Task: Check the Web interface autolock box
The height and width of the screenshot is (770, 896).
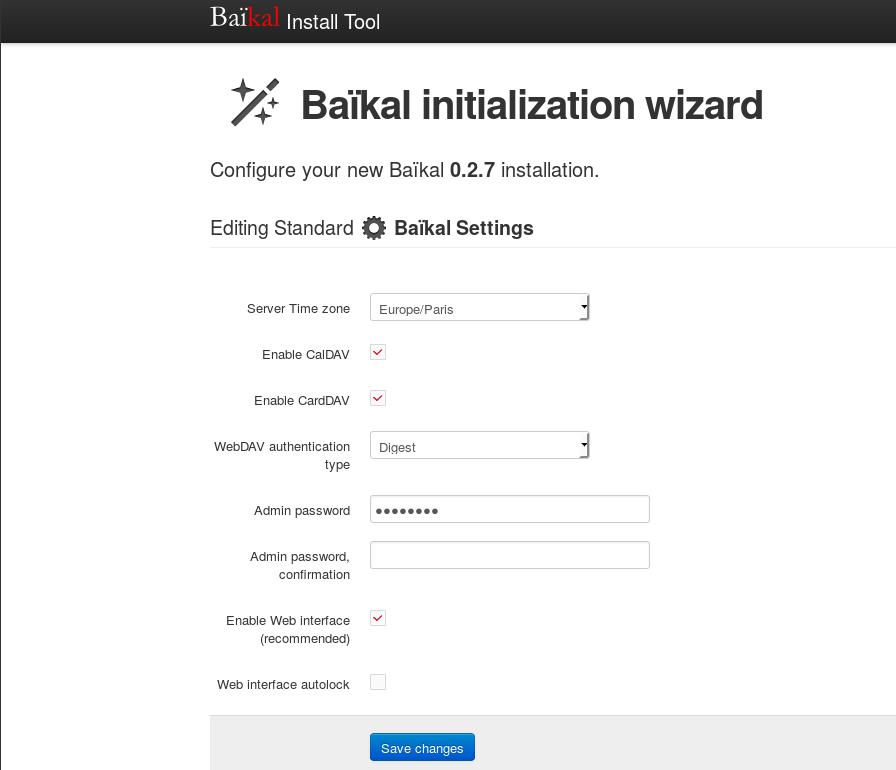Action: point(378,682)
